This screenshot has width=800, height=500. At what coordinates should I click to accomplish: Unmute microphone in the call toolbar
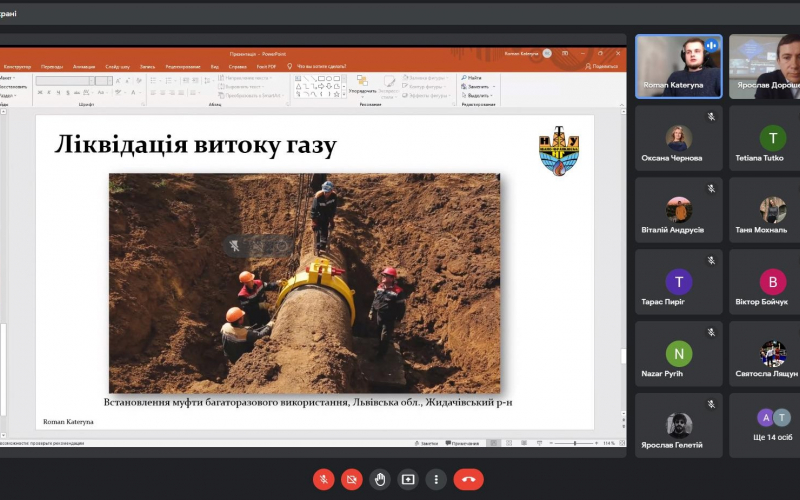click(323, 479)
